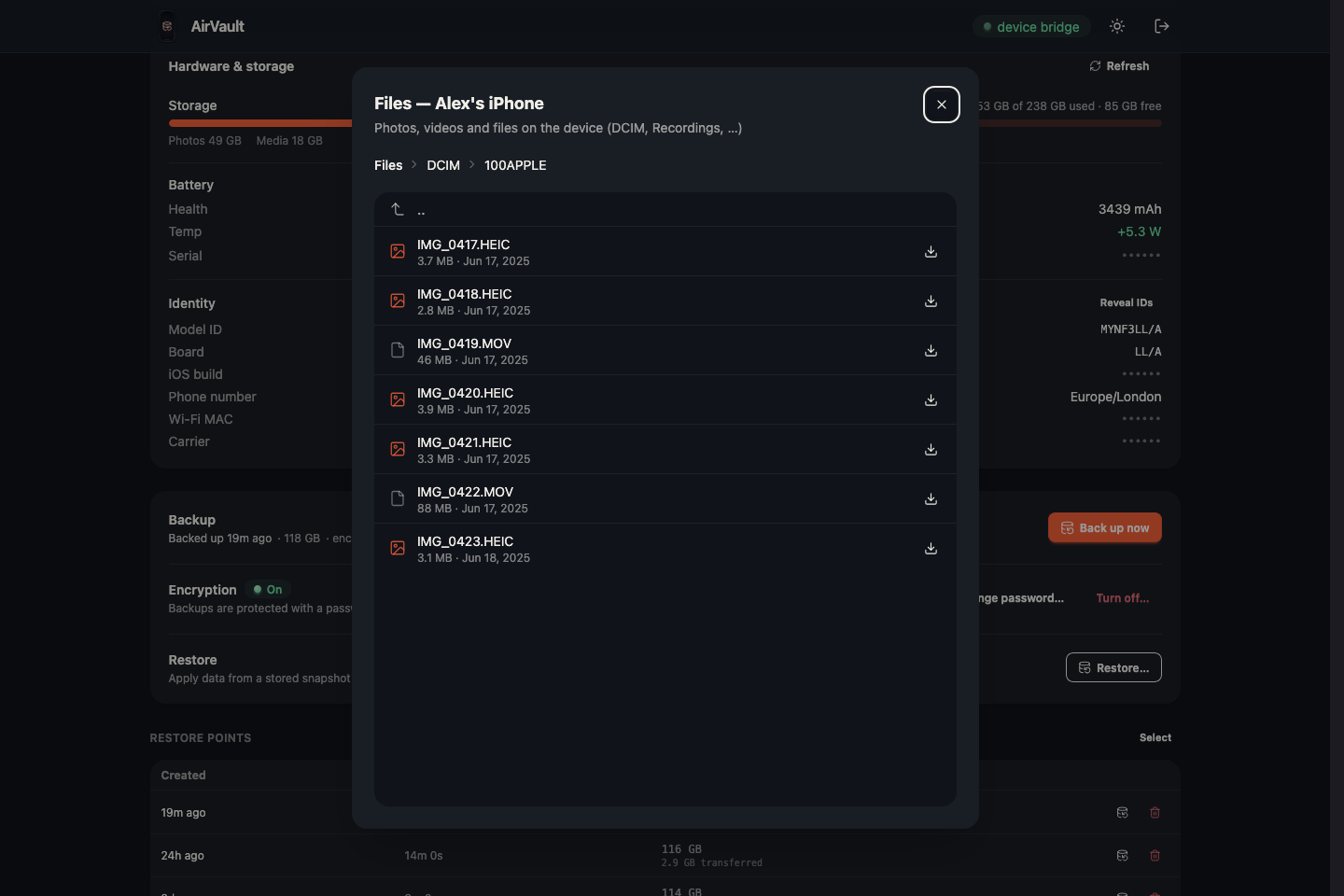The height and width of the screenshot is (896, 1344).
Task: Click the 3439 mAh battery value
Action: (x=1129, y=209)
